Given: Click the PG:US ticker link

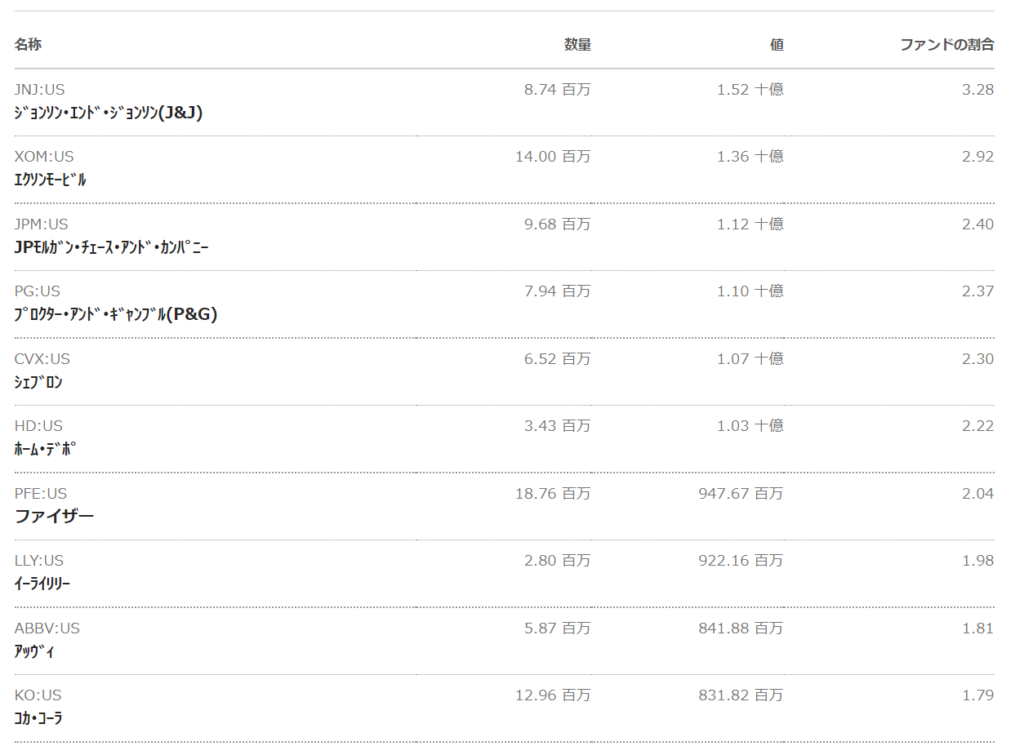Looking at the screenshot, I should (x=37, y=291).
